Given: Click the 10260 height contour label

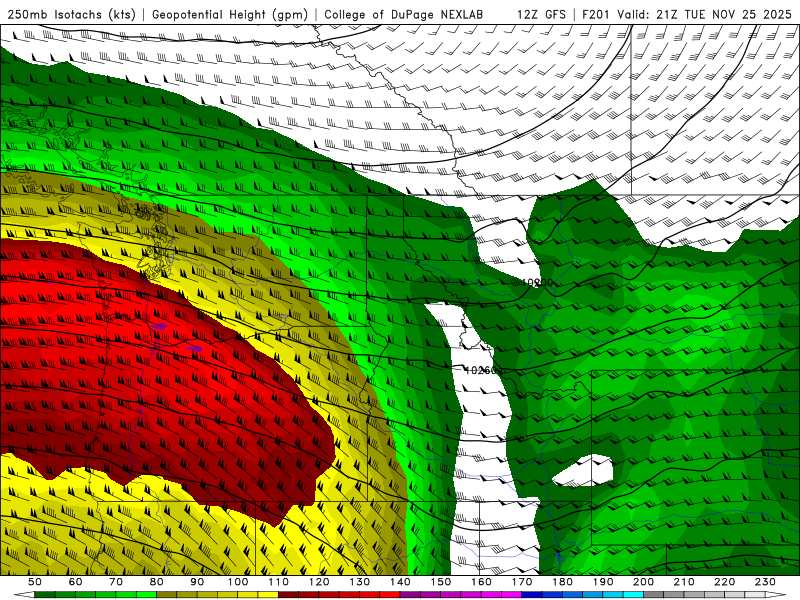Looking at the screenshot, I should pyautogui.click(x=480, y=370).
